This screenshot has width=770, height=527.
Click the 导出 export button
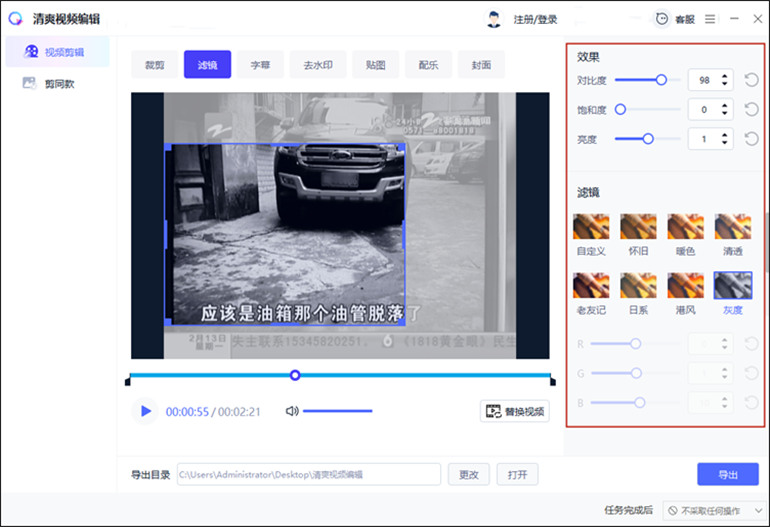[727, 474]
